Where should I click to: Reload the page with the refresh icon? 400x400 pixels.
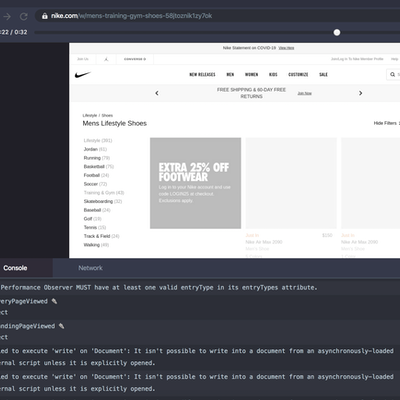coord(24,16)
